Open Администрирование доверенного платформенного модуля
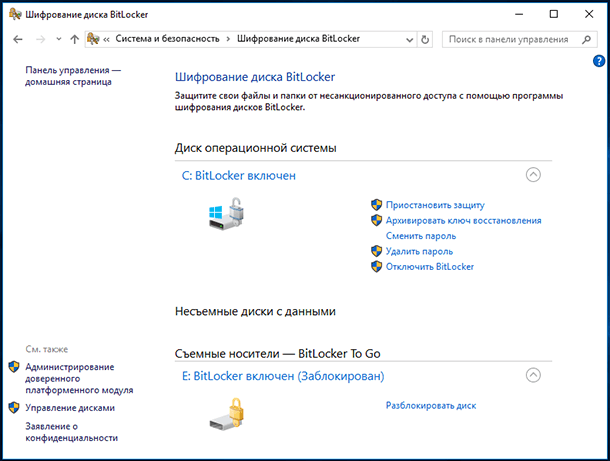This screenshot has width=610, height=461. pos(79,379)
